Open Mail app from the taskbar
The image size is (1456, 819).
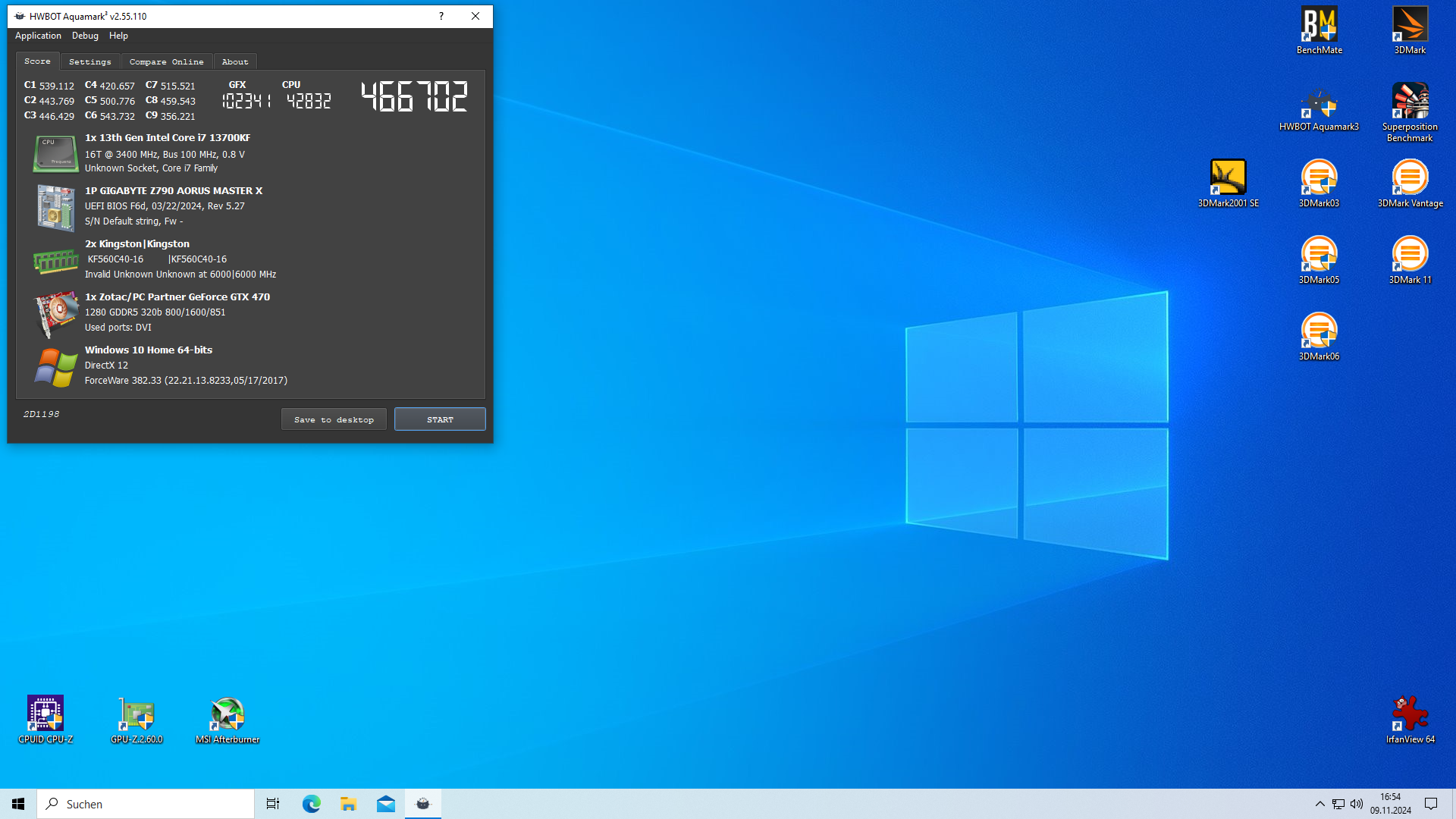click(x=385, y=804)
